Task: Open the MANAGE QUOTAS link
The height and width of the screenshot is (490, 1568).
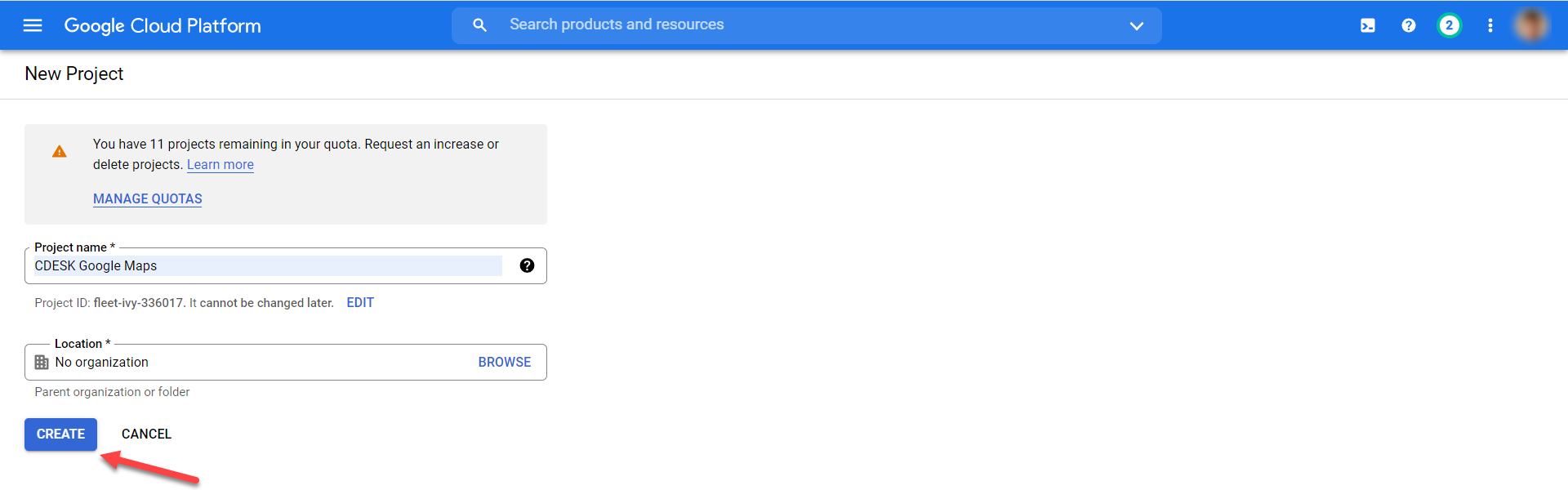Action: point(148,198)
